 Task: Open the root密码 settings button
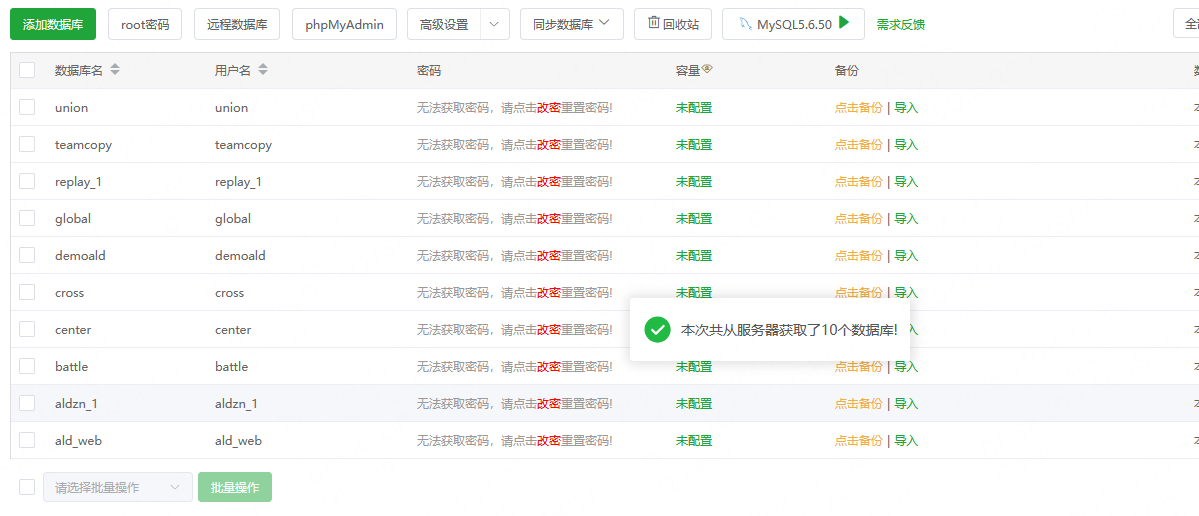pos(145,24)
